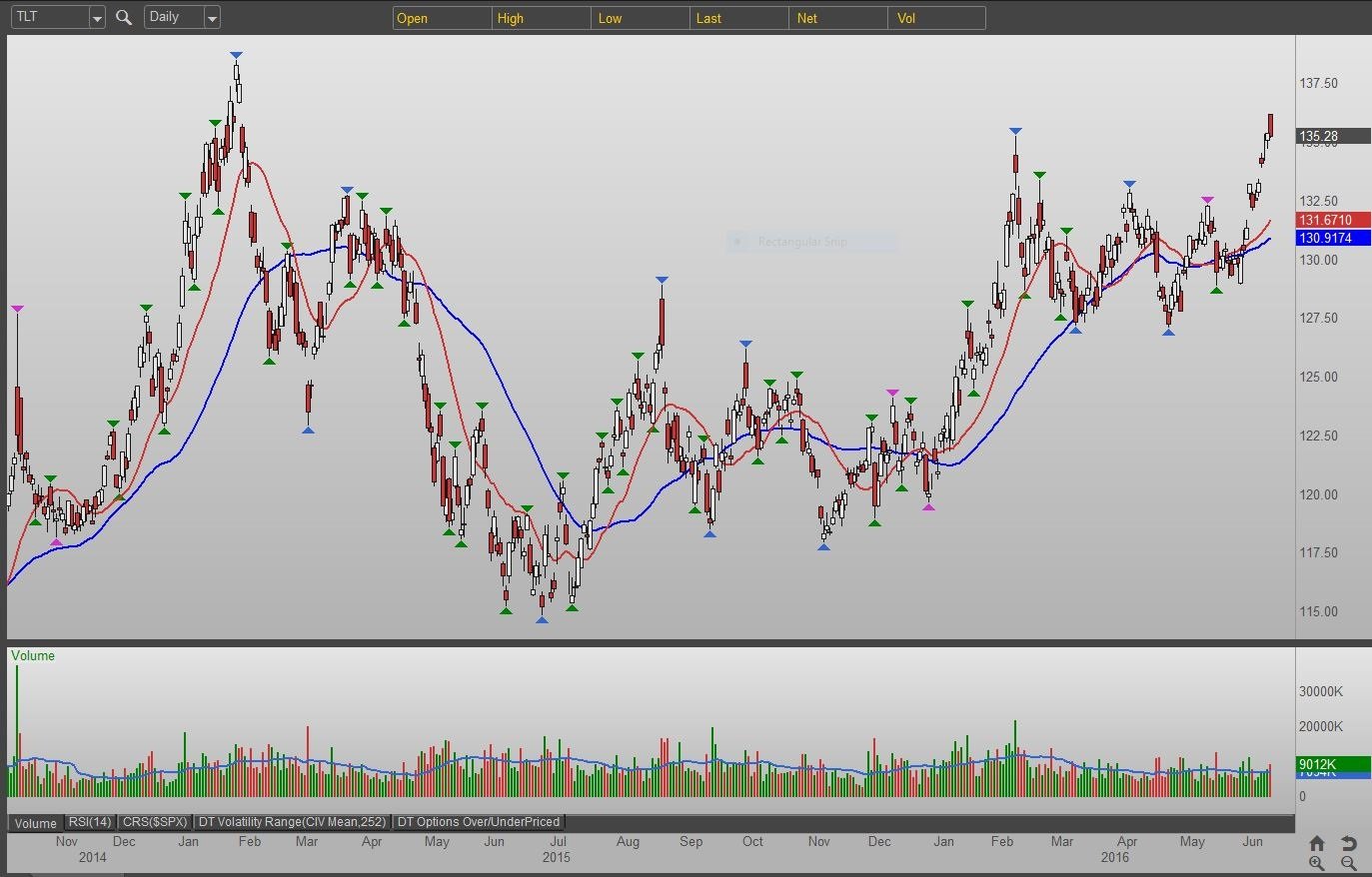Click the green 9012K volume label
This screenshot has width=1372, height=877.
coord(1332,764)
